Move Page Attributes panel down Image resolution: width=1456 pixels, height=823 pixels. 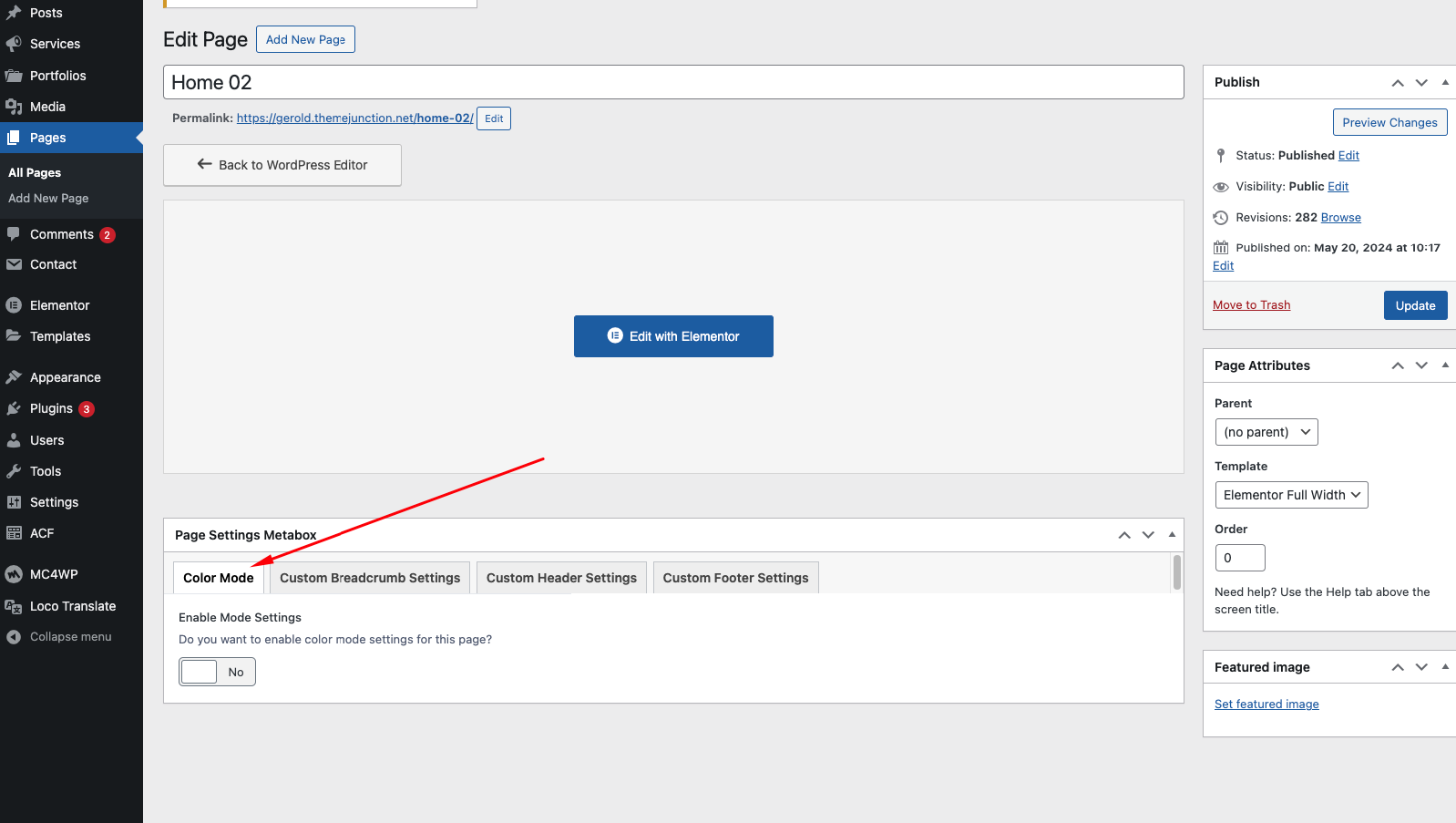pos(1421,365)
